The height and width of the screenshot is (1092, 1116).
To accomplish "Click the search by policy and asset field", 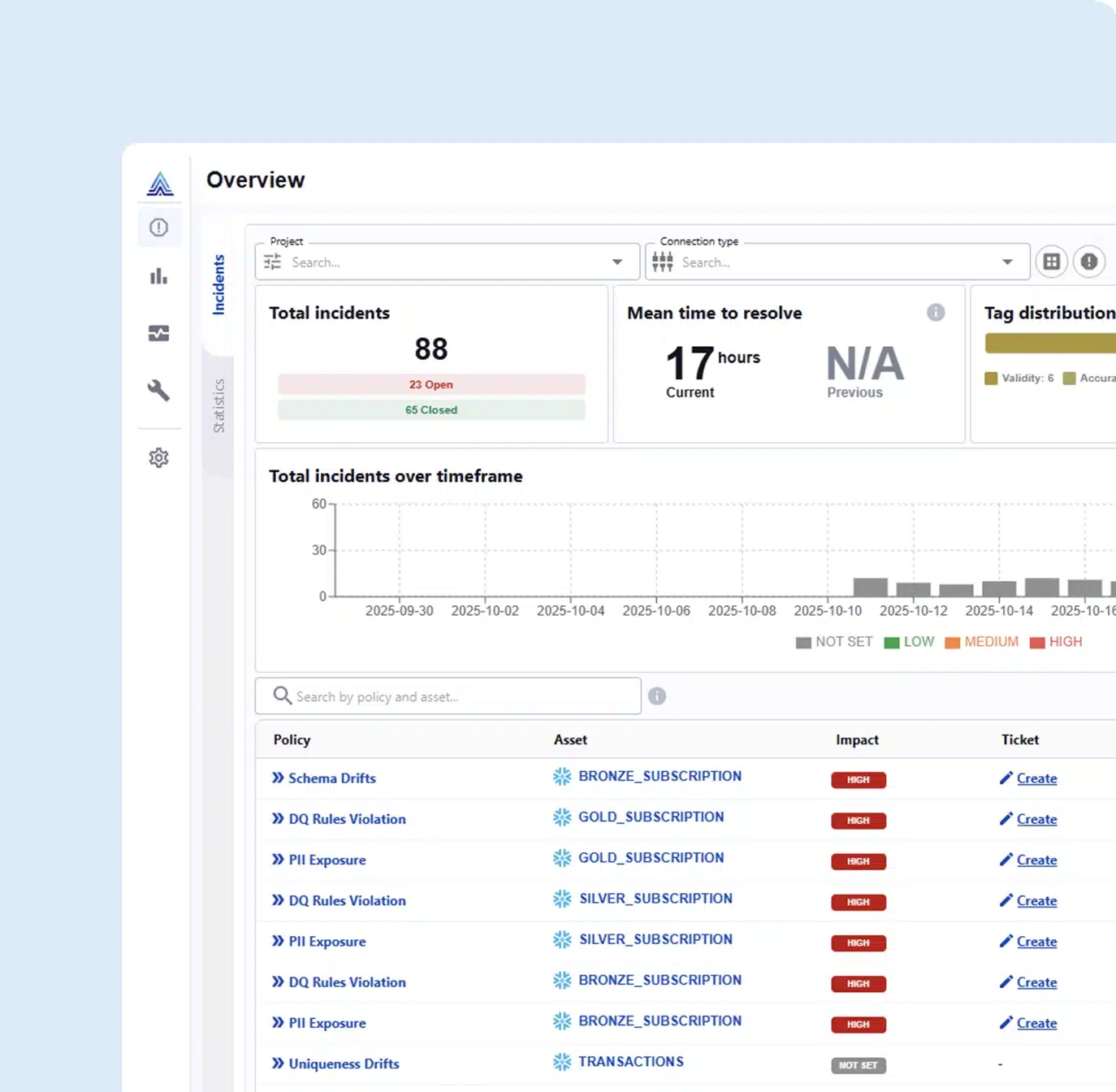I will pyautogui.click(x=447, y=696).
